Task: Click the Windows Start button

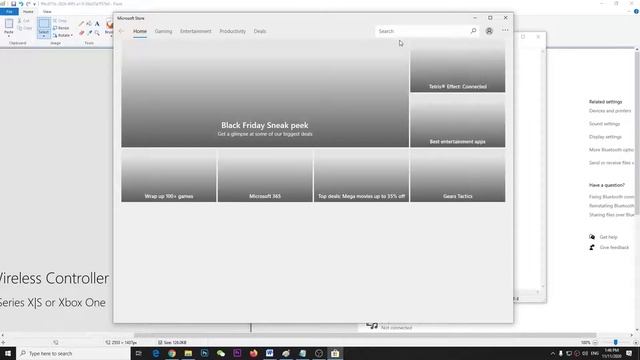Action: point(8,353)
